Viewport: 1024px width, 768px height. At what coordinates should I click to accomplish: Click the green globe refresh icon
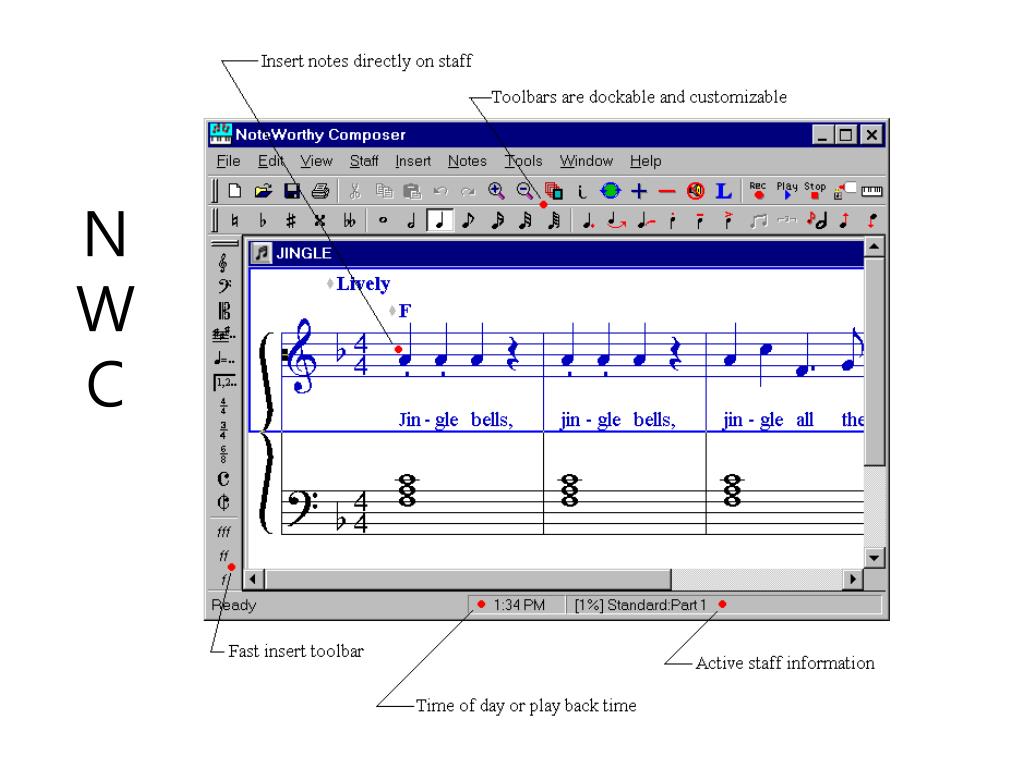(x=610, y=191)
